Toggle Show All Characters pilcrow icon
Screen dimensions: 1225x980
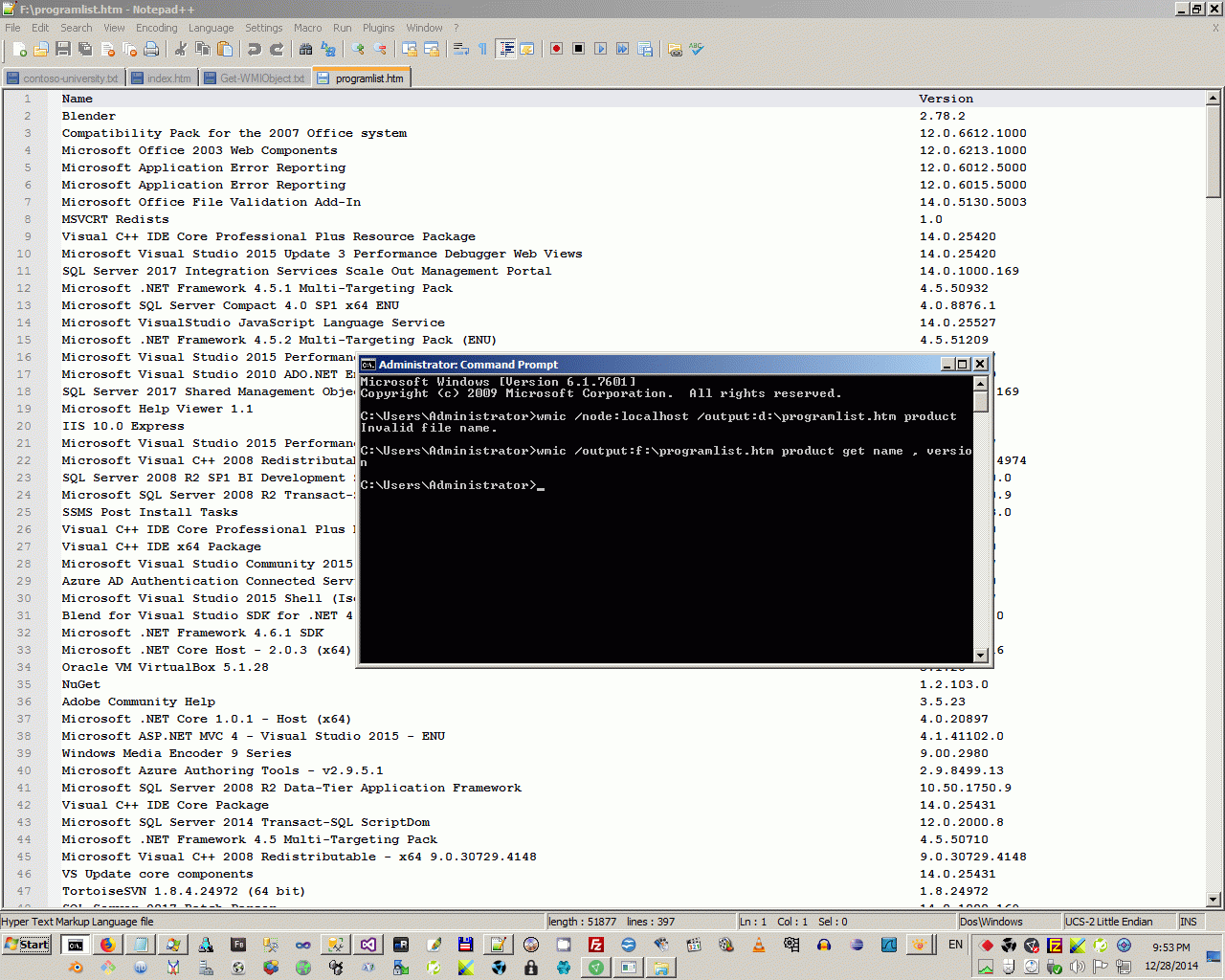(482, 49)
